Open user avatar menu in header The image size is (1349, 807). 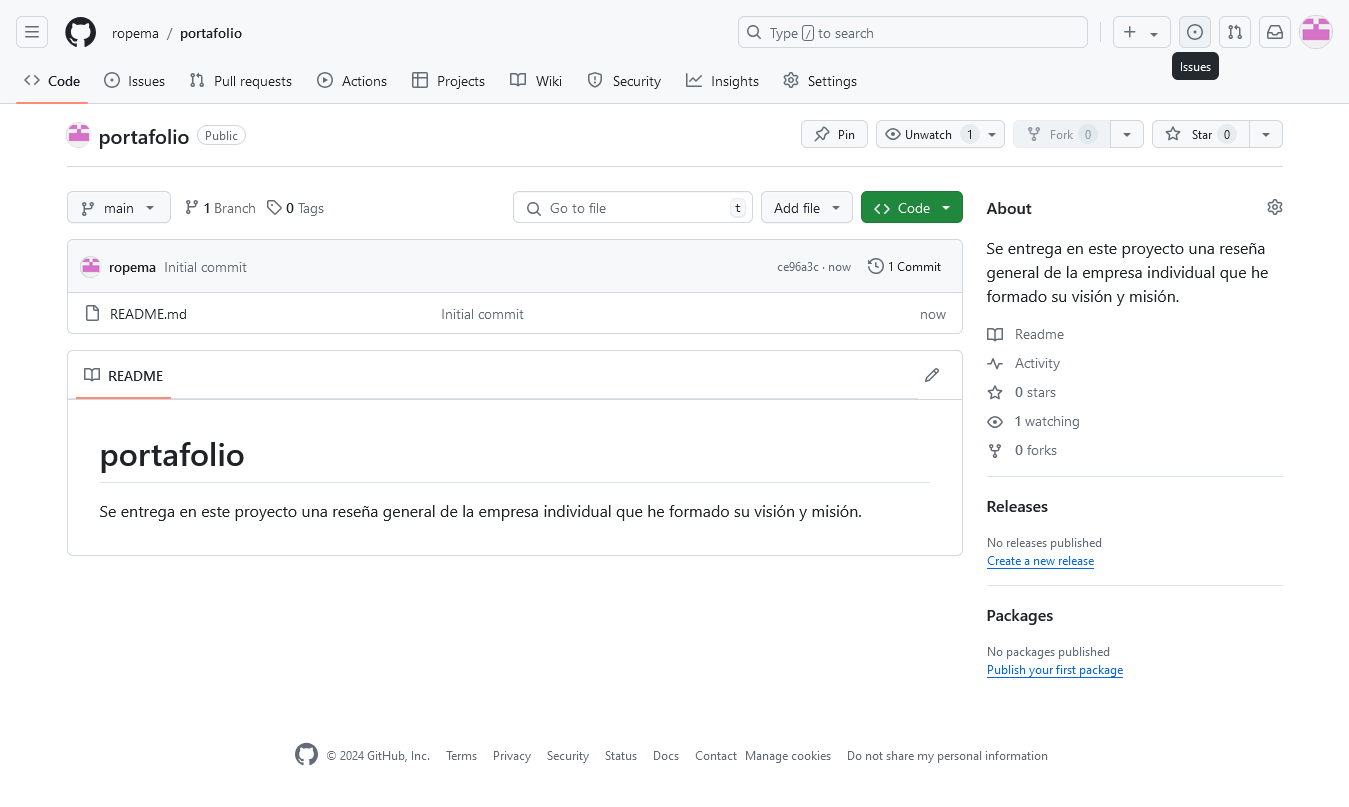click(x=1316, y=32)
